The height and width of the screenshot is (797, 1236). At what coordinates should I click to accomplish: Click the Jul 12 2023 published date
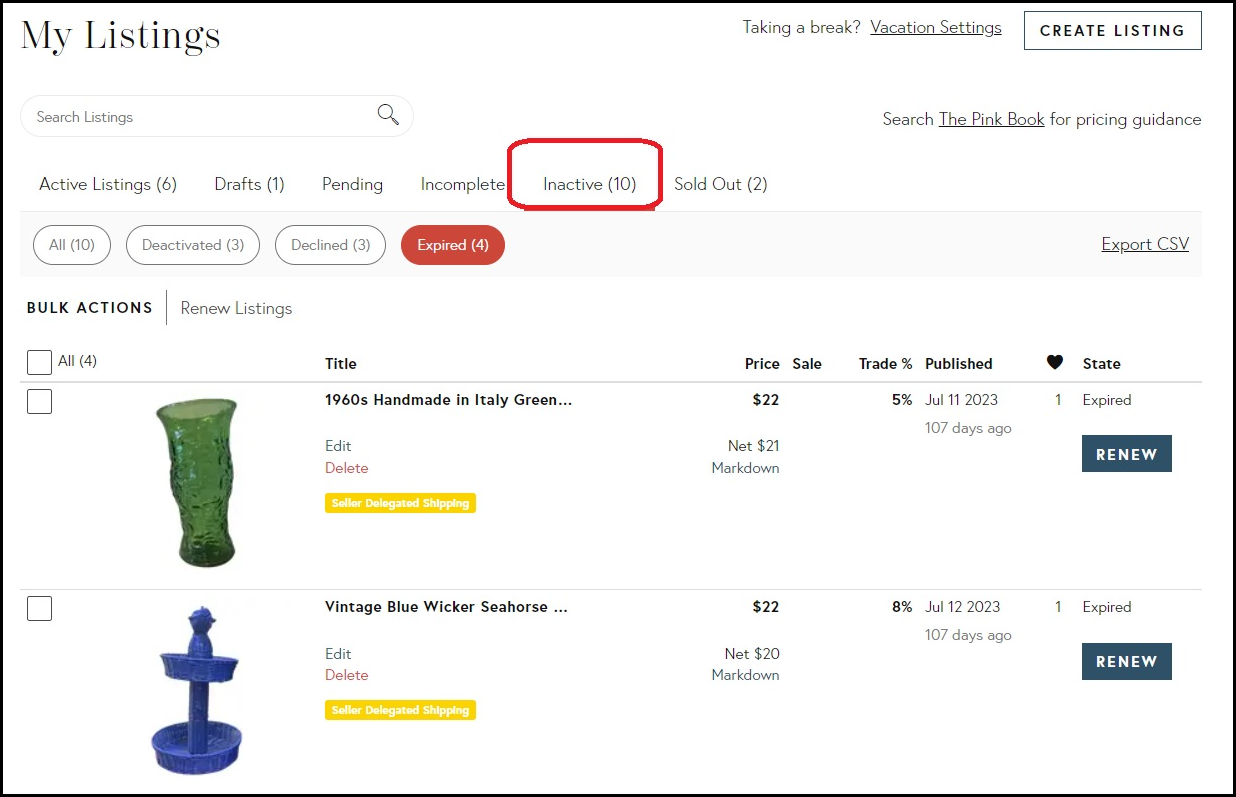(x=962, y=607)
